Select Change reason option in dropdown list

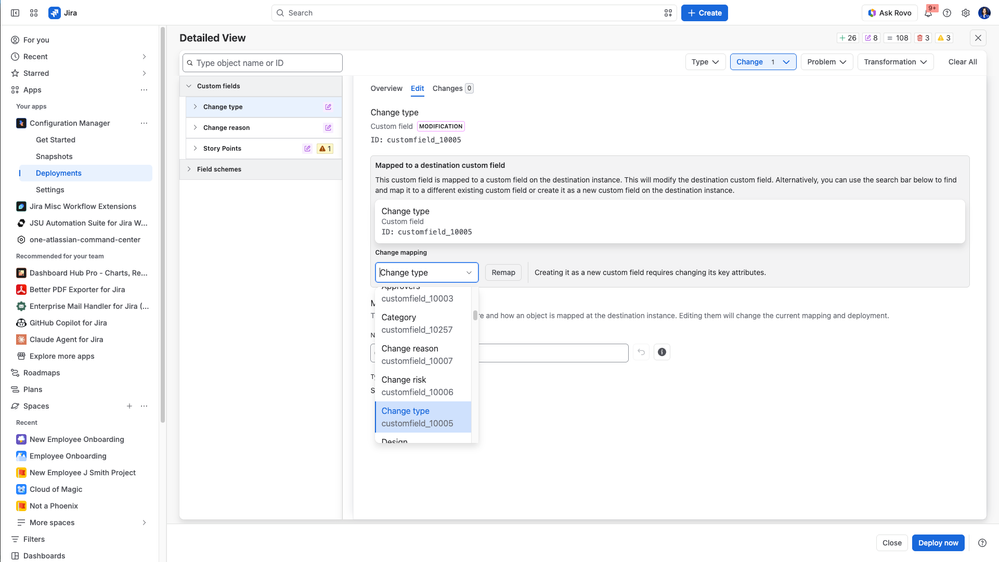423,354
